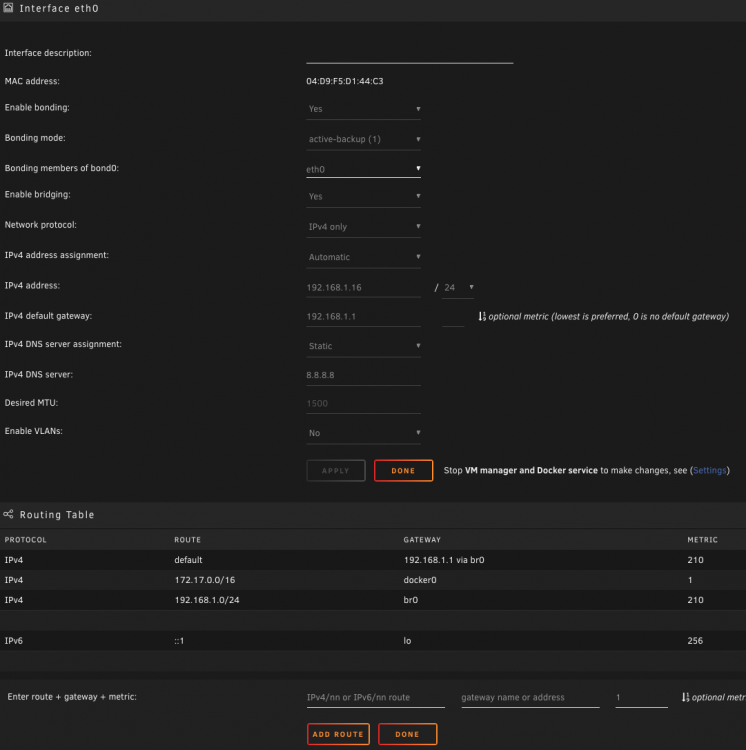This screenshot has width=746, height=750.
Task: Click the Desired MTU field
Action: (x=363, y=403)
